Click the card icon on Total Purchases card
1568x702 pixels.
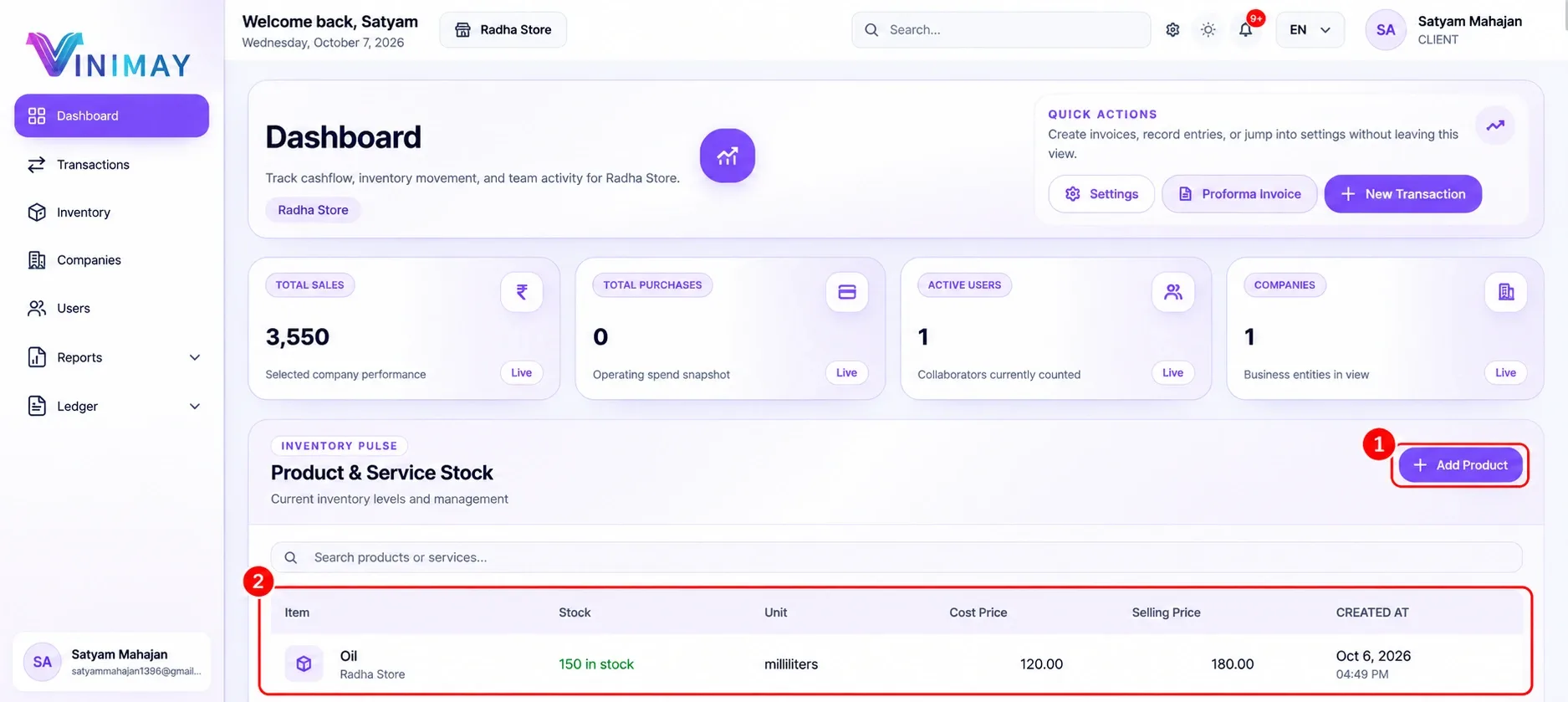click(847, 292)
